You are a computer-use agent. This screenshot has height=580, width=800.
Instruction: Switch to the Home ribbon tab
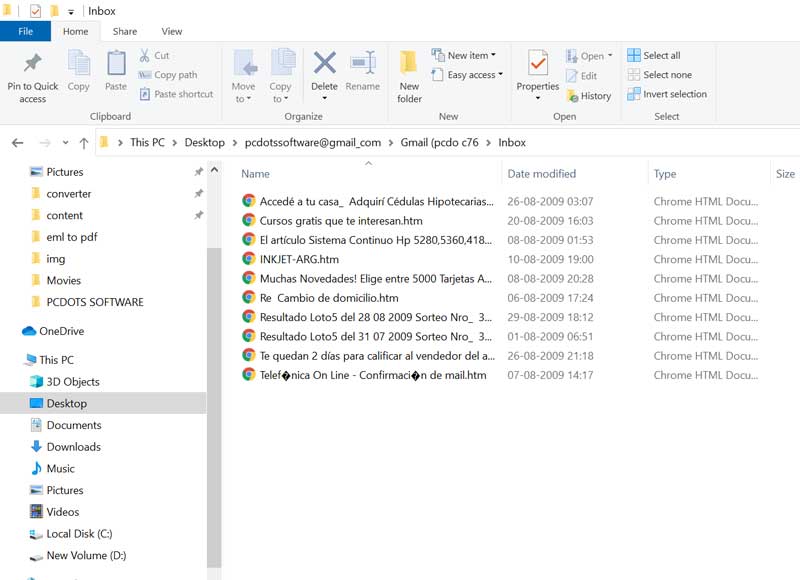[76, 31]
